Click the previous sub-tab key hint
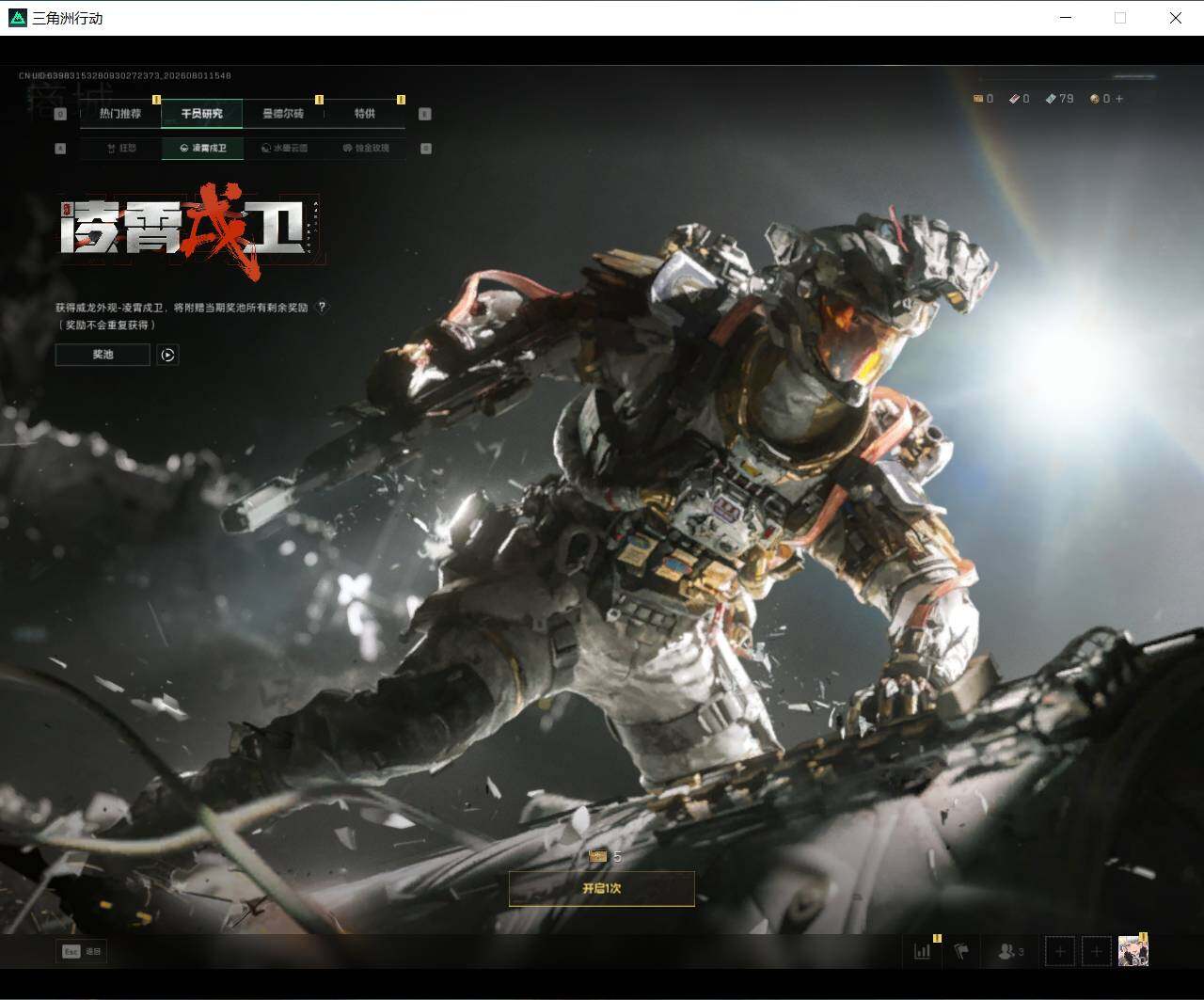 (61, 149)
